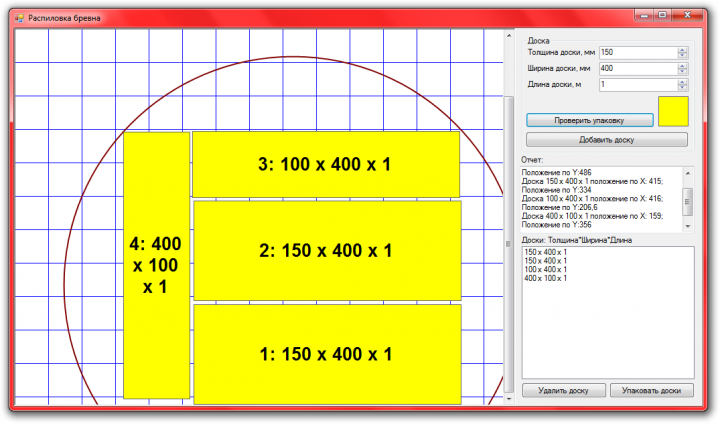Click the report scrollbar down arrow

688,226
